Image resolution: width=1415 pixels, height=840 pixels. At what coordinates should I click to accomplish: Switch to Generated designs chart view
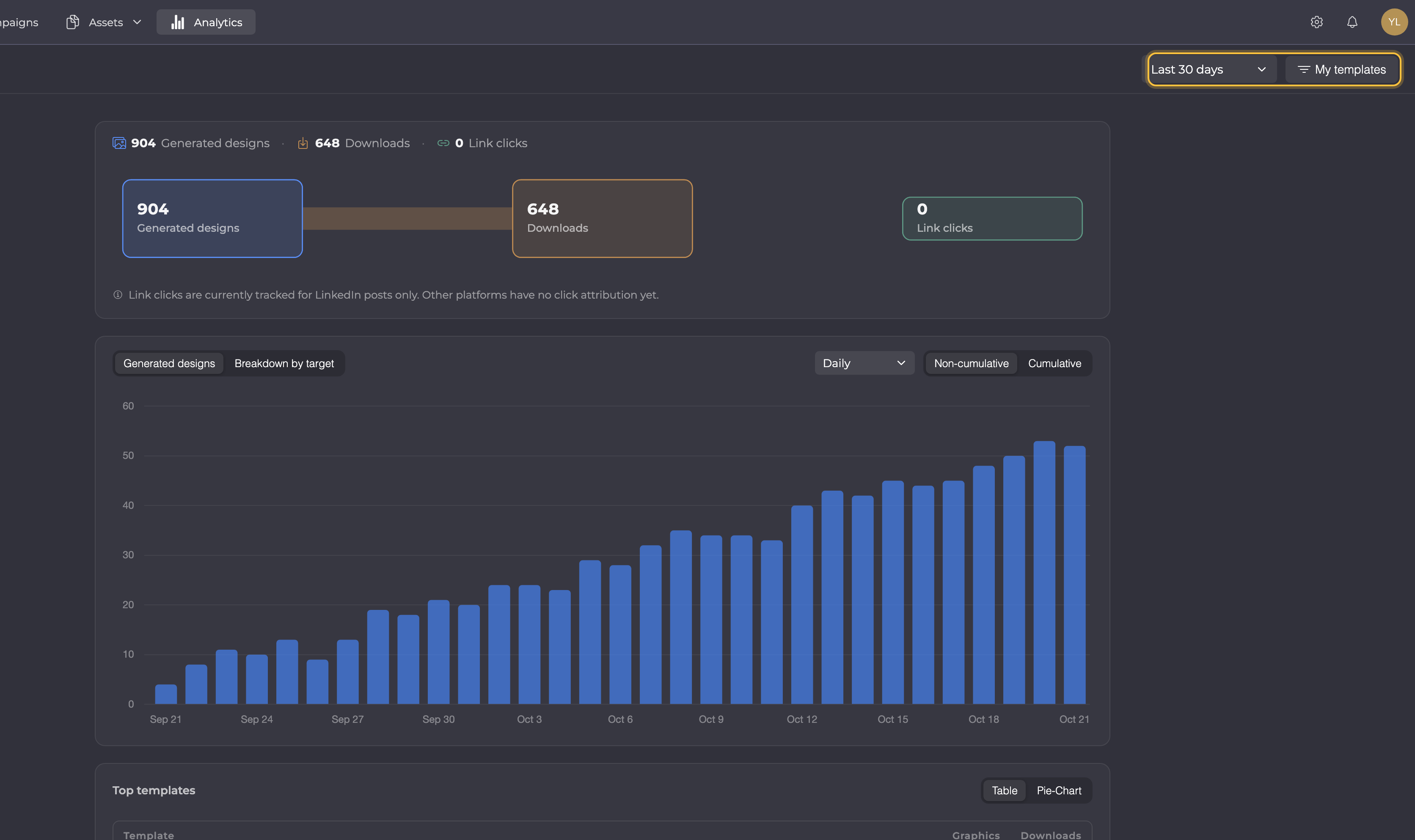tap(169, 363)
